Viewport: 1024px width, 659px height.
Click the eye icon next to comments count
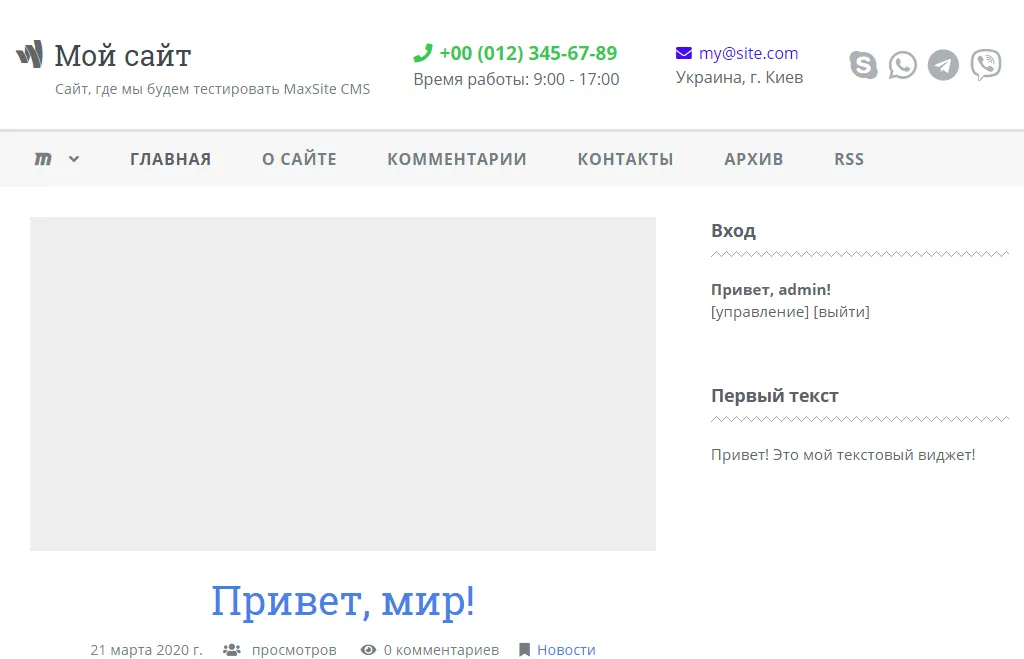coord(367,649)
